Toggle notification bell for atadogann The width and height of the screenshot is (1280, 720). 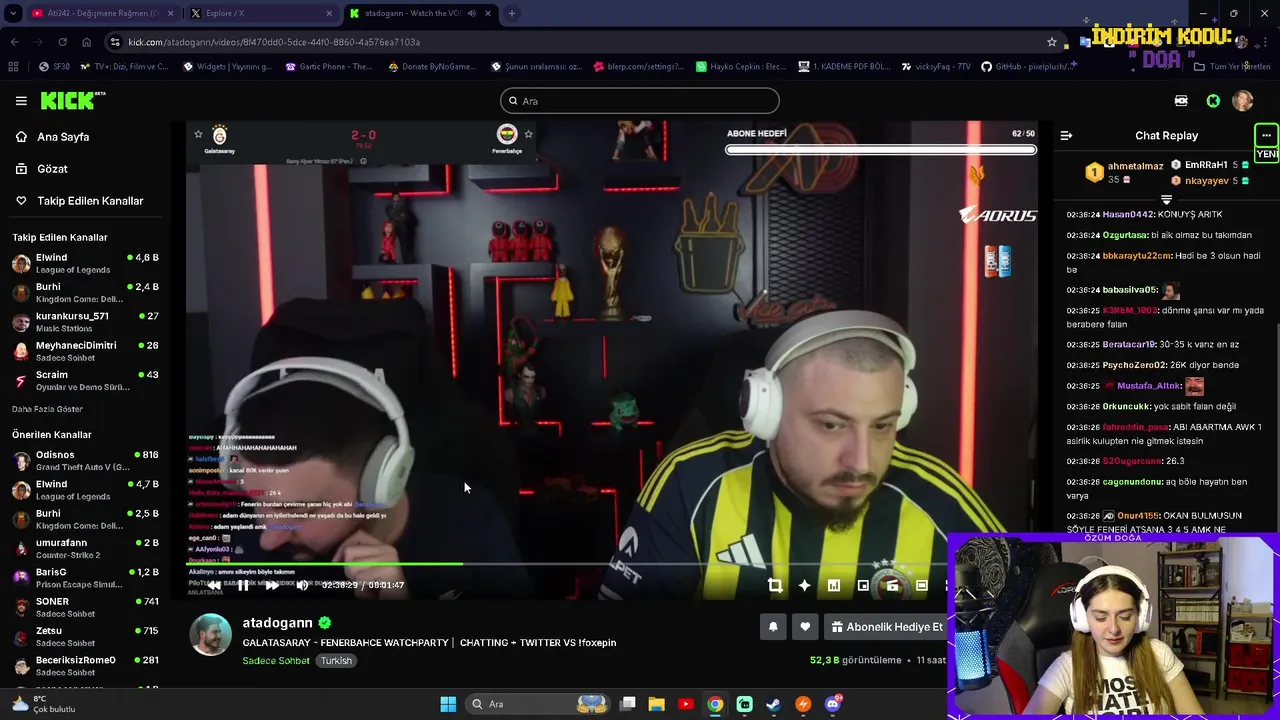(773, 627)
